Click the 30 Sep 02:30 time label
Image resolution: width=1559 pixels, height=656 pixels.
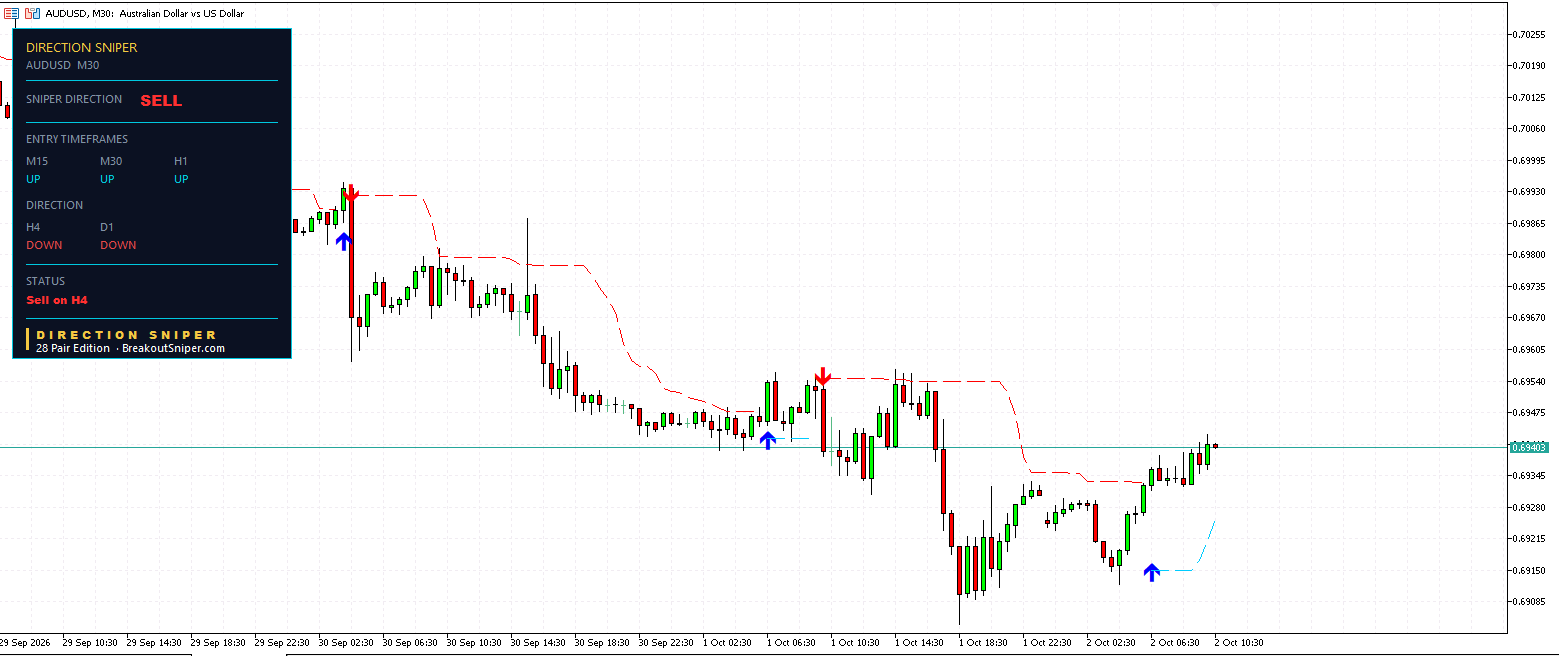point(345,643)
